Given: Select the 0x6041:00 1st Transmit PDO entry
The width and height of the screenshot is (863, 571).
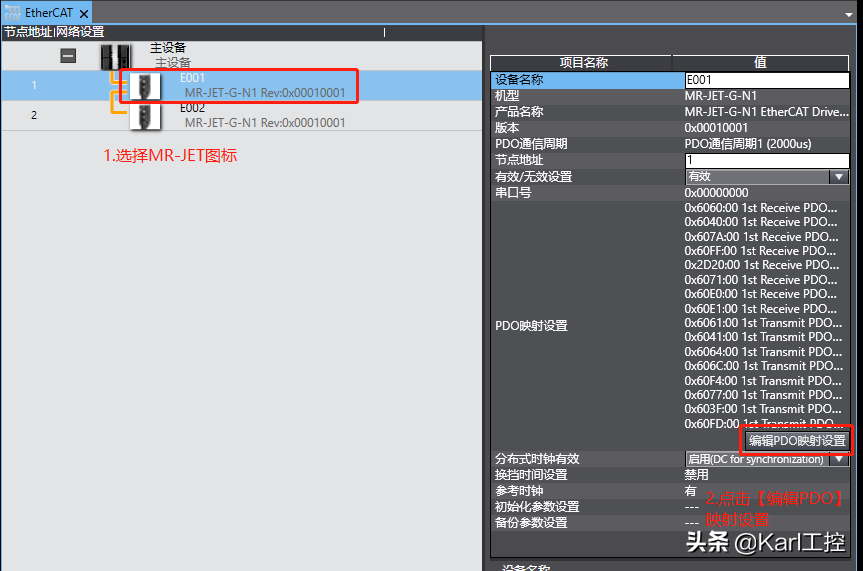Looking at the screenshot, I should (761, 337).
